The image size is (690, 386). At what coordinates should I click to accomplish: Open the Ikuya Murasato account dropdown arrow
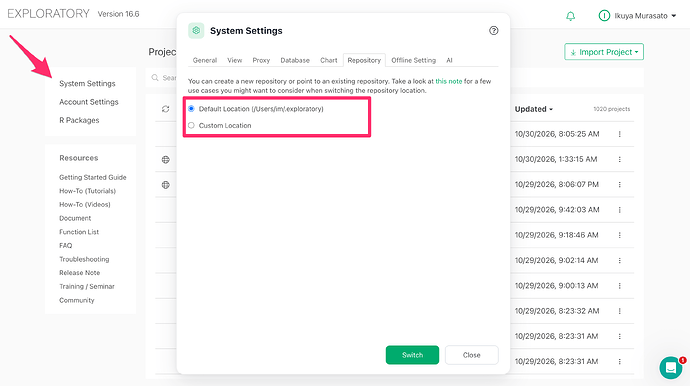point(674,16)
